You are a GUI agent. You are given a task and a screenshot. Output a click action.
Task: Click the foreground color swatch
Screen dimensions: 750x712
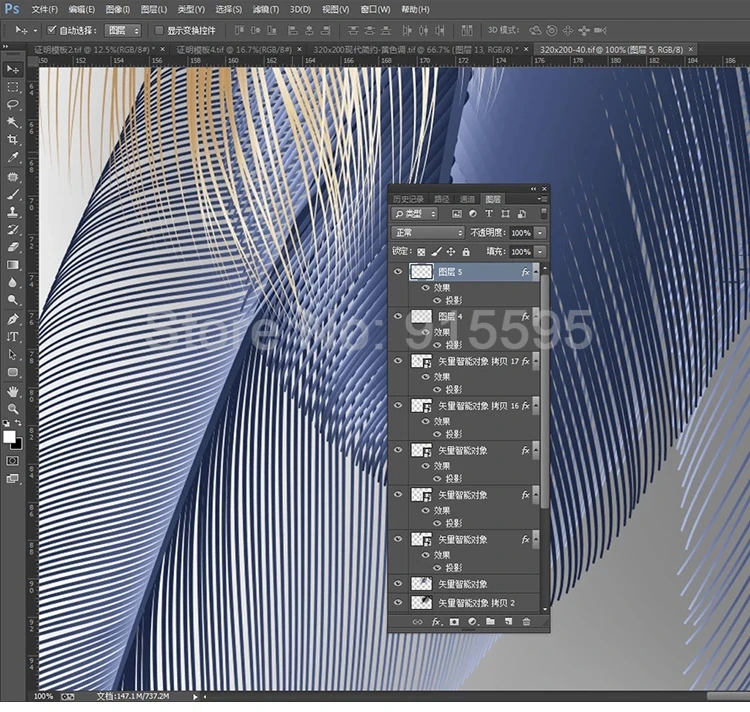coord(10,436)
